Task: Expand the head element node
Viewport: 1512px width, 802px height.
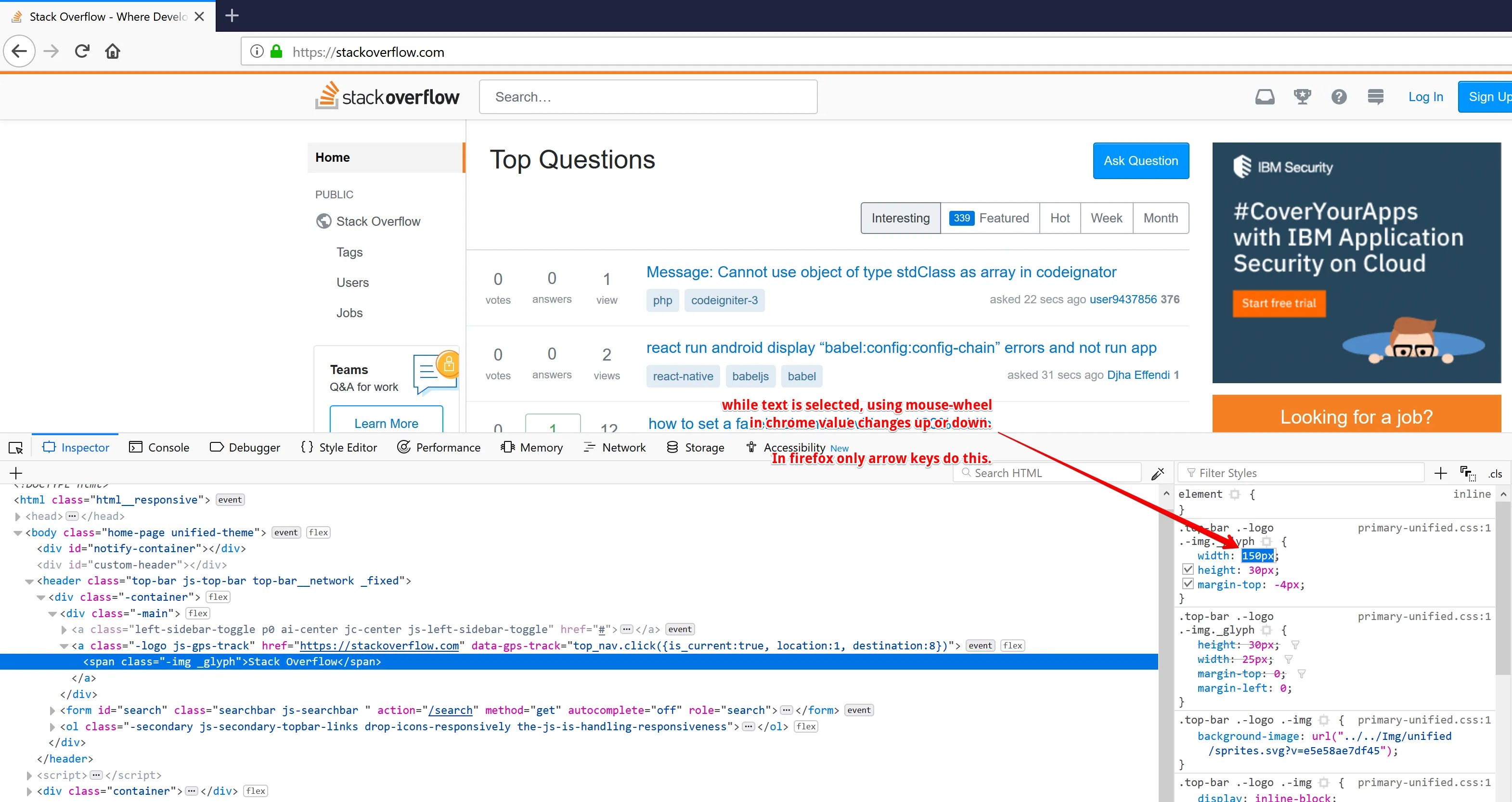Action: (x=18, y=516)
